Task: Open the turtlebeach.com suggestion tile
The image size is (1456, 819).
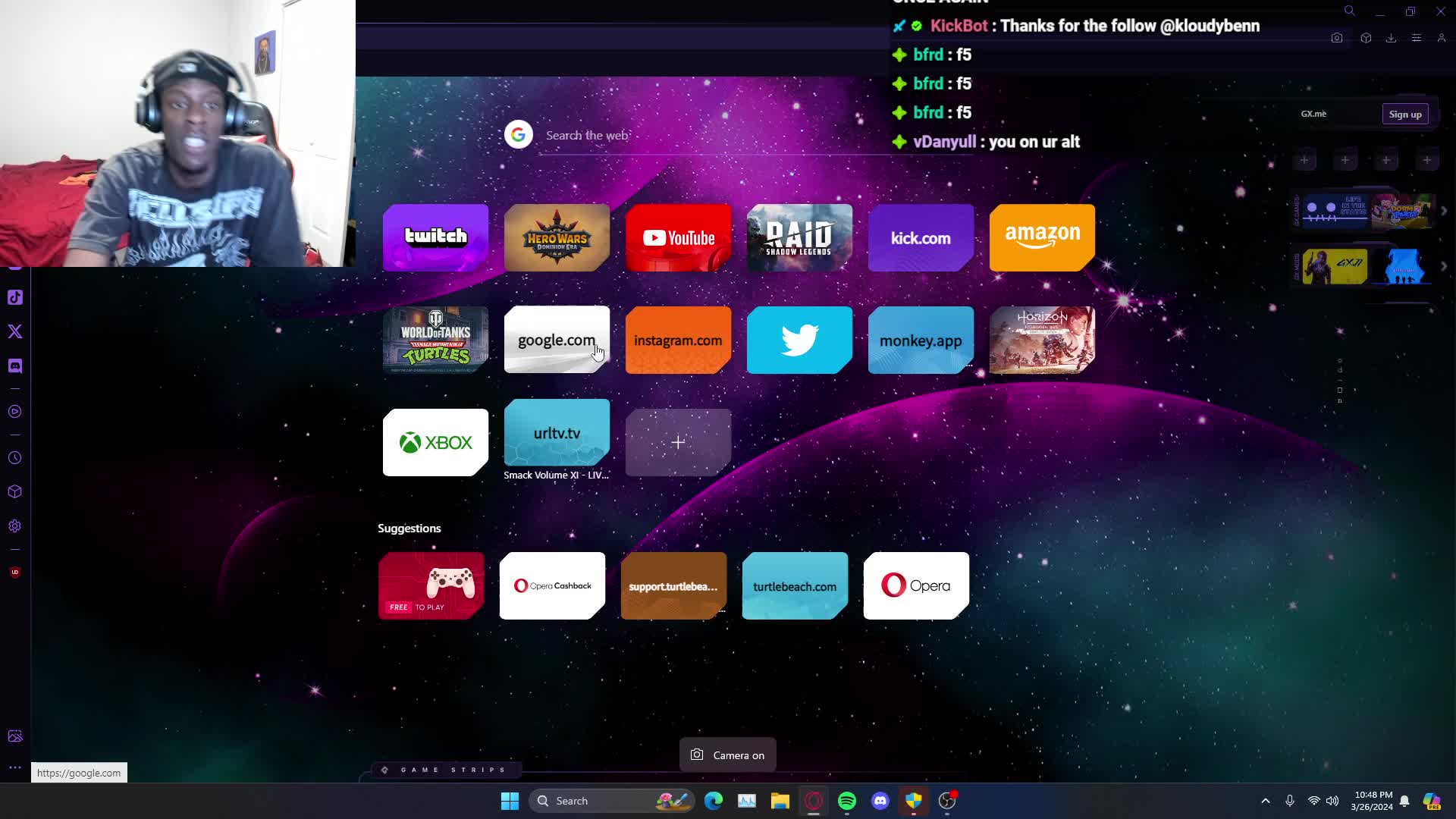Action: [795, 585]
